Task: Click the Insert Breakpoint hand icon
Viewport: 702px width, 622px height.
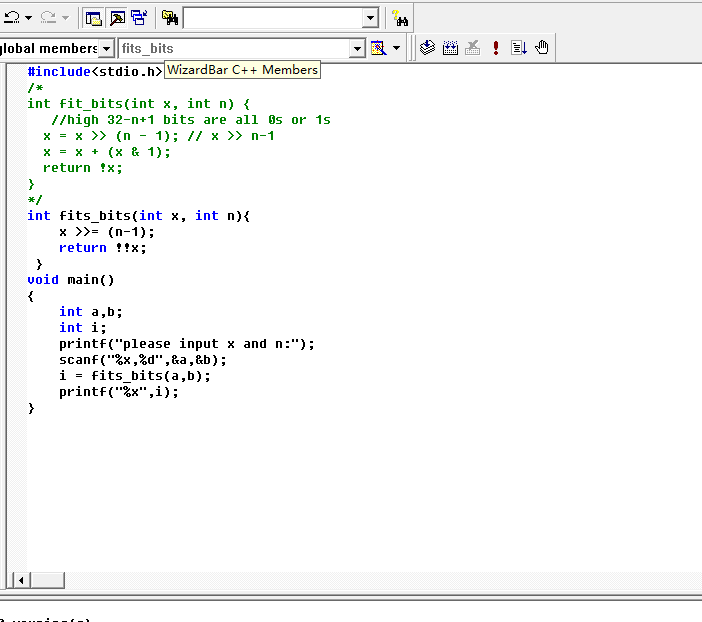Action: (542, 47)
